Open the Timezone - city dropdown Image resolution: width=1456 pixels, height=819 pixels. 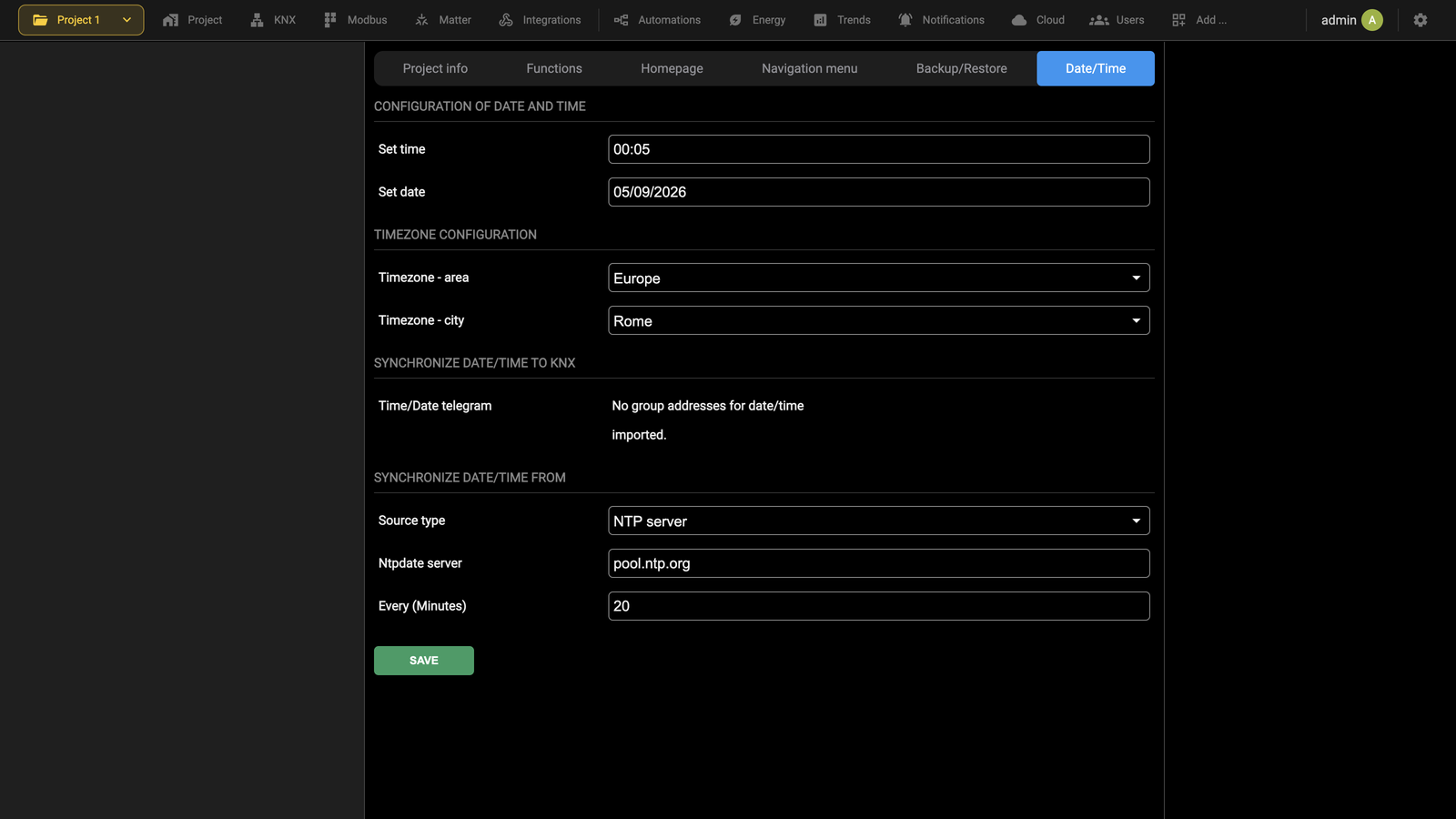pyautogui.click(x=878, y=320)
